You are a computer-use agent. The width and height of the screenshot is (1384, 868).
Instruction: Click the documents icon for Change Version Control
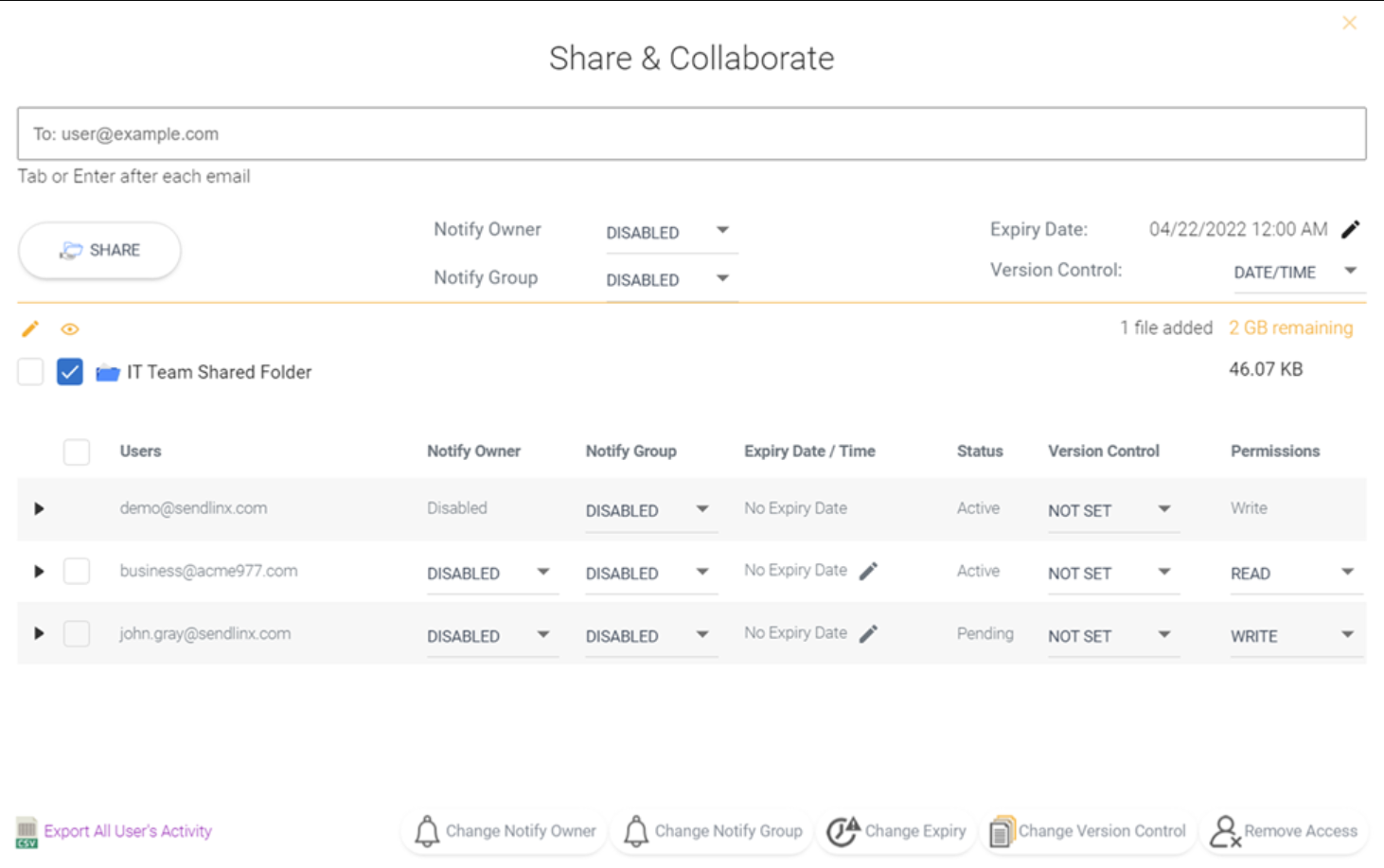1001,831
